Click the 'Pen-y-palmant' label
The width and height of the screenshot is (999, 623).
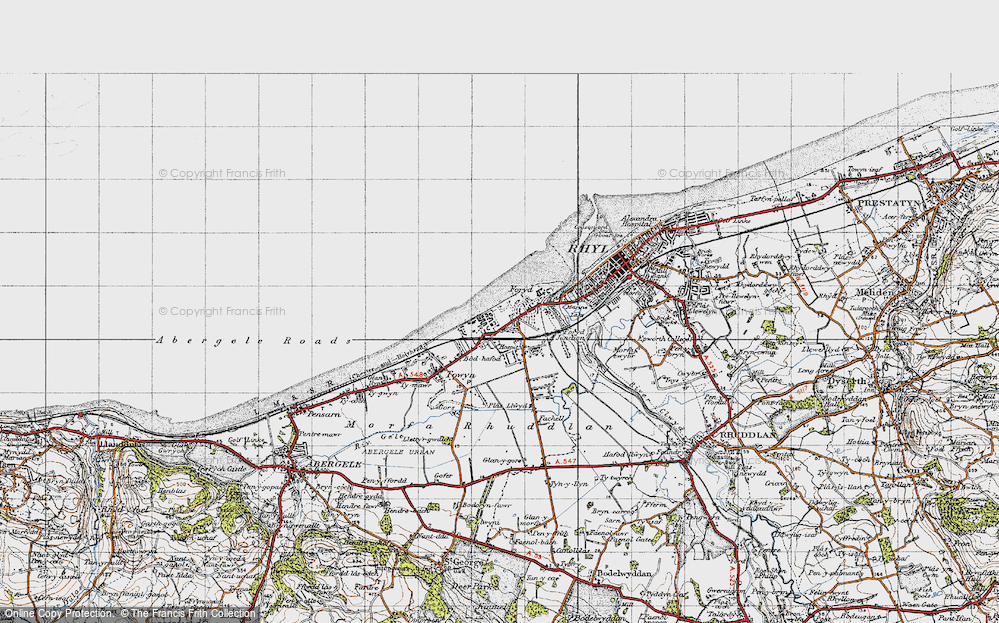coord(832,573)
